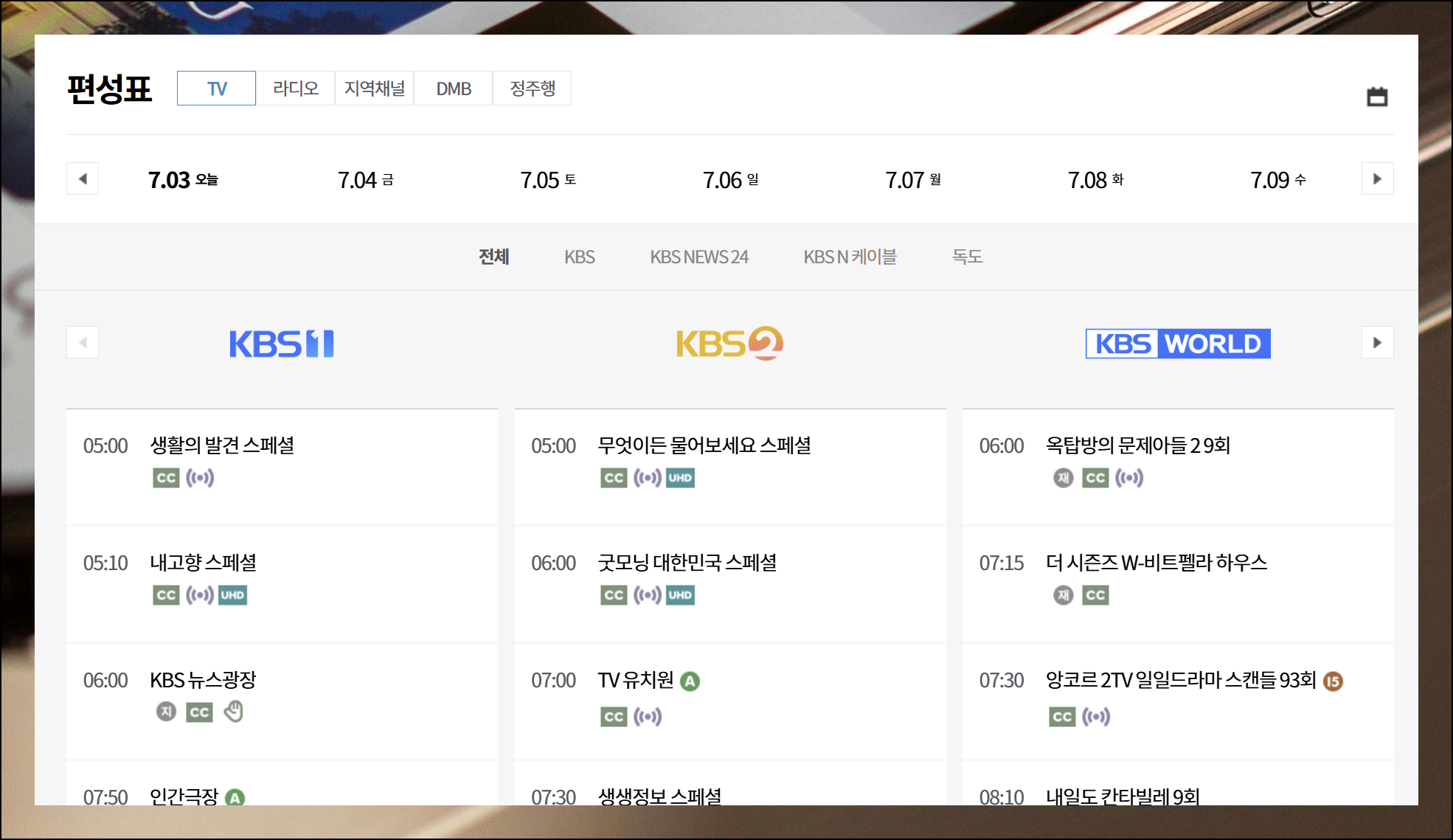Select date 7.08 화
This screenshot has width=1453, height=840.
tap(1095, 180)
